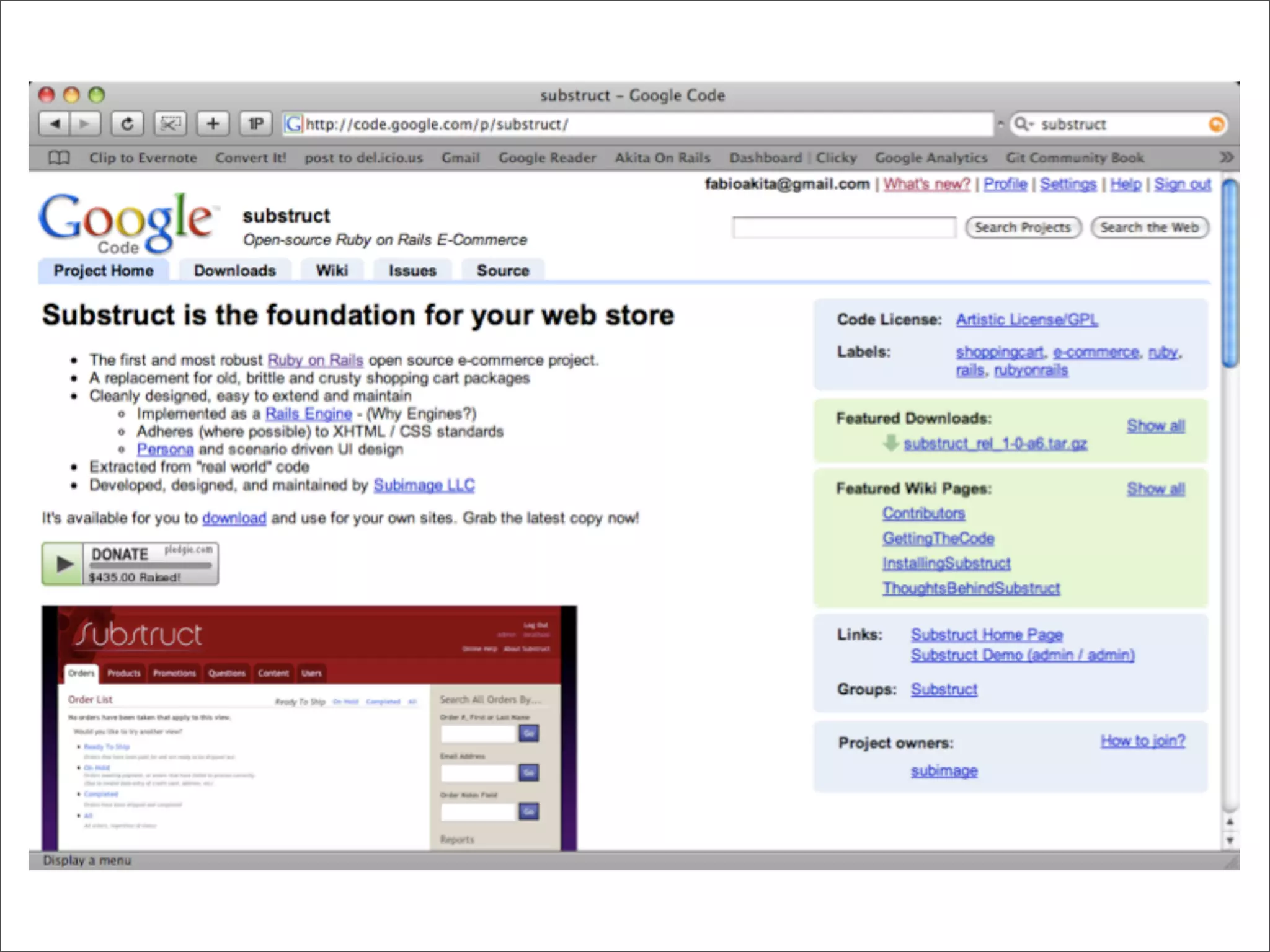The width and height of the screenshot is (1270, 952).
Task: Expand the bookmarks bar overflow chevron
Action: [x=1226, y=157]
